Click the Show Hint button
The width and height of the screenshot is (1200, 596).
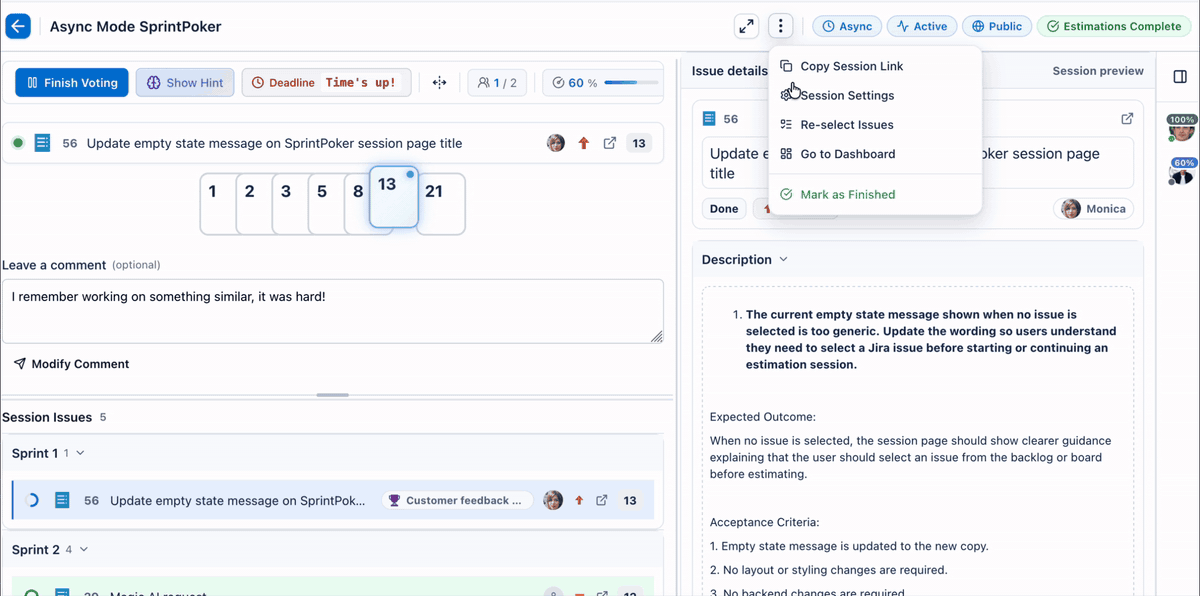pyautogui.click(x=185, y=83)
